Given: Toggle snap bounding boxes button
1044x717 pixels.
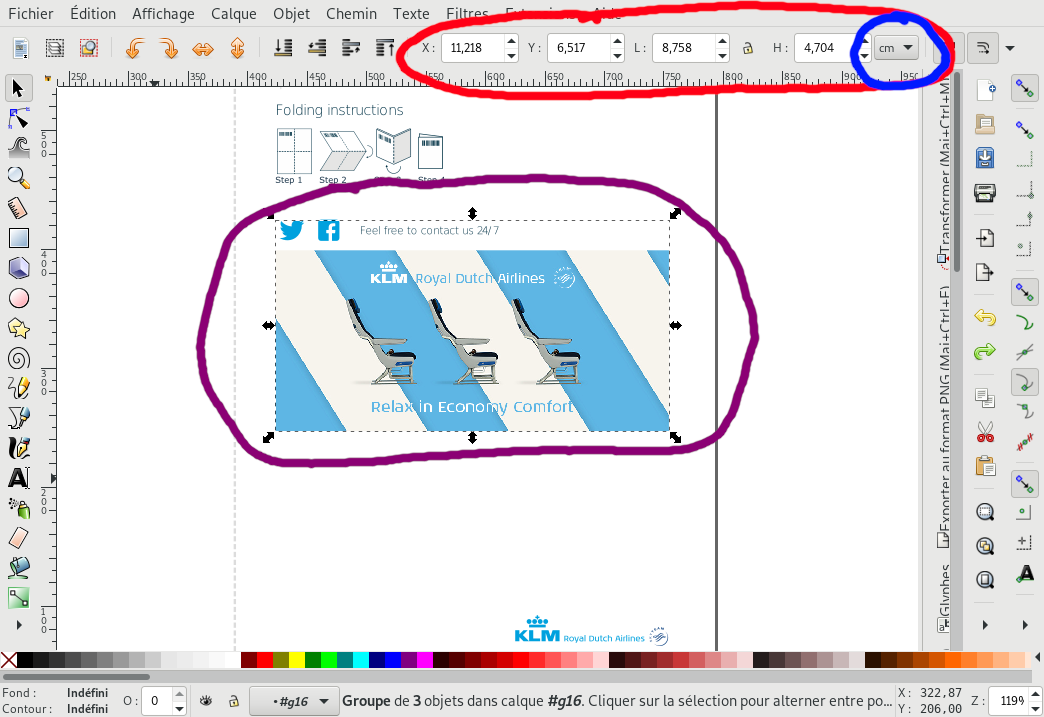Looking at the screenshot, I should tap(1025, 128).
